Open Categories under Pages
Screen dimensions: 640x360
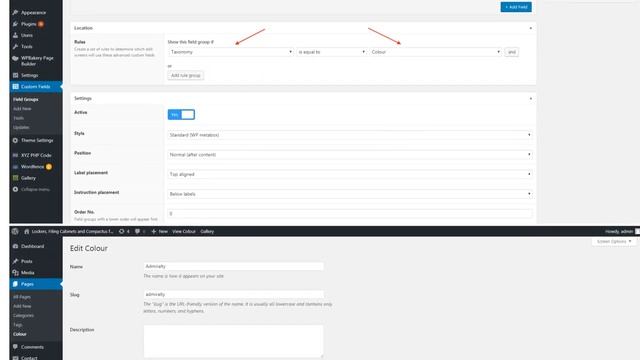pos(23,316)
